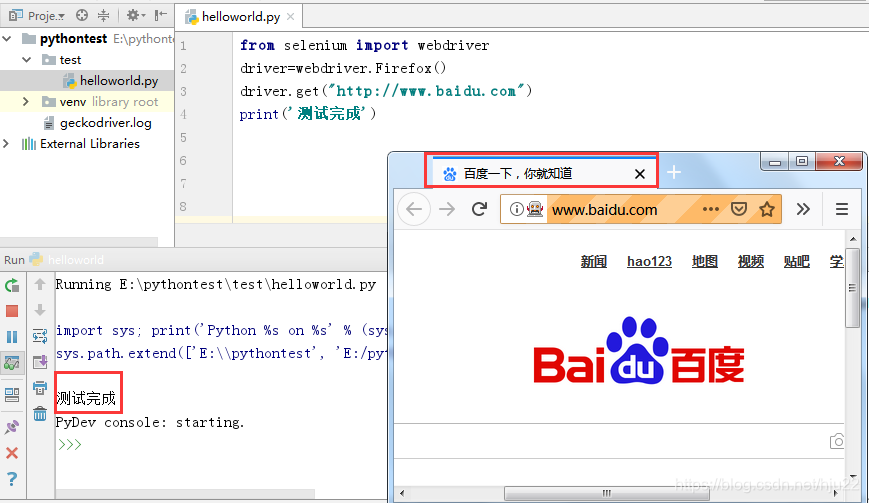Clear all console output with trash icon
The image size is (869, 503).
click(x=40, y=413)
